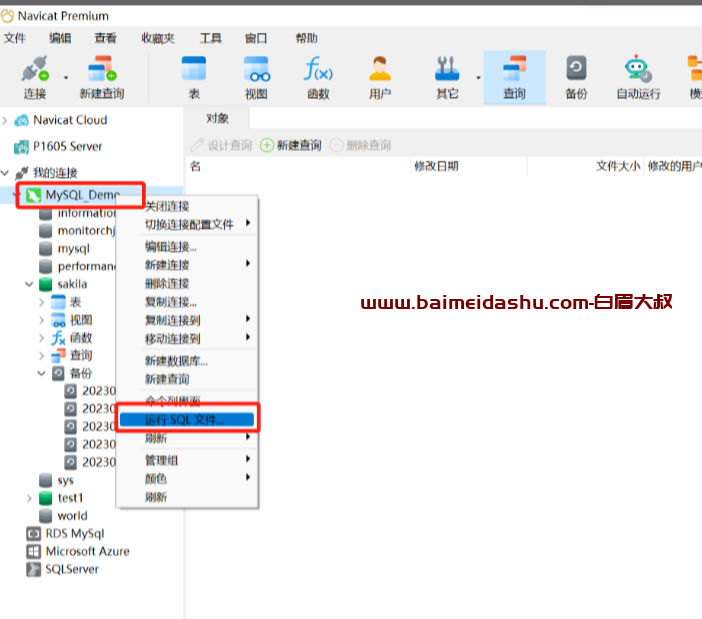Image resolution: width=702 pixels, height=619 pixels.
Task: Select the Table icon in the toolbar
Action: pyautogui.click(x=194, y=68)
